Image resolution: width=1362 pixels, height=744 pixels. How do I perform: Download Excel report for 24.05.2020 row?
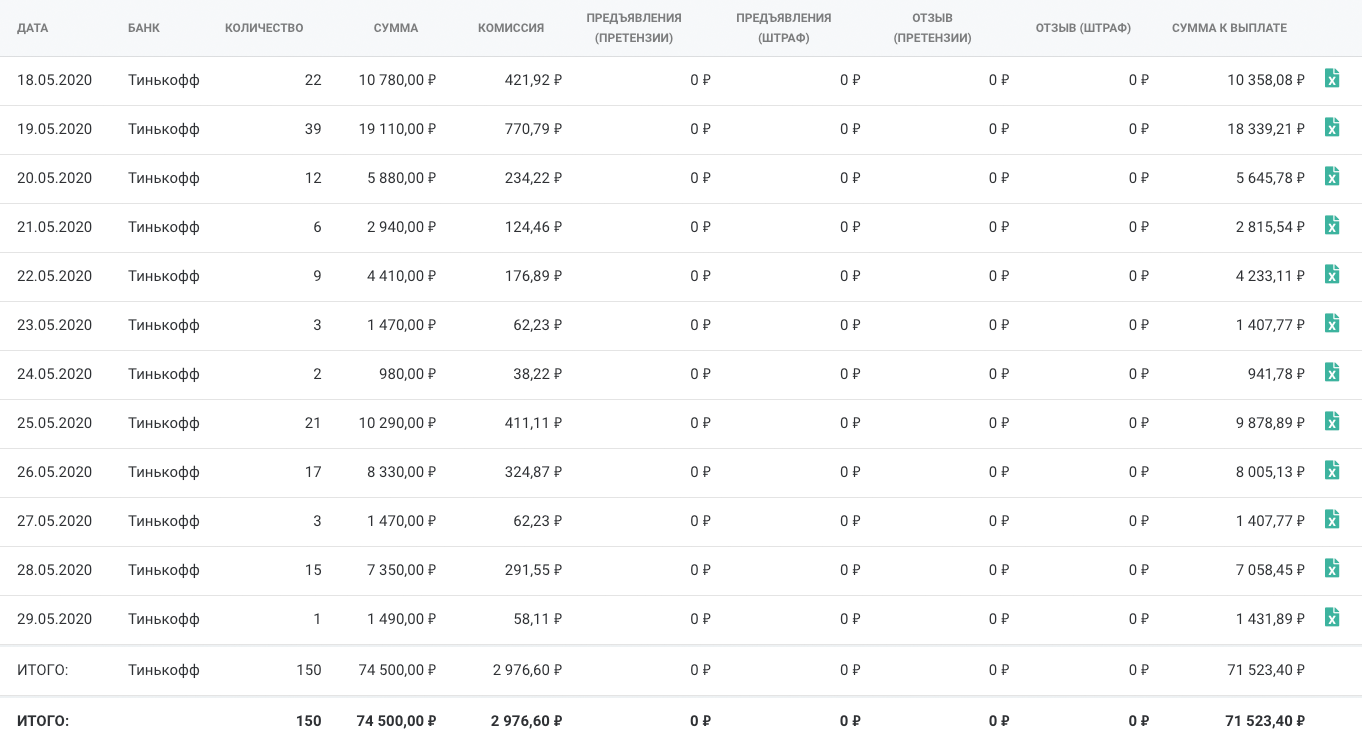pyautogui.click(x=1332, y=372)
